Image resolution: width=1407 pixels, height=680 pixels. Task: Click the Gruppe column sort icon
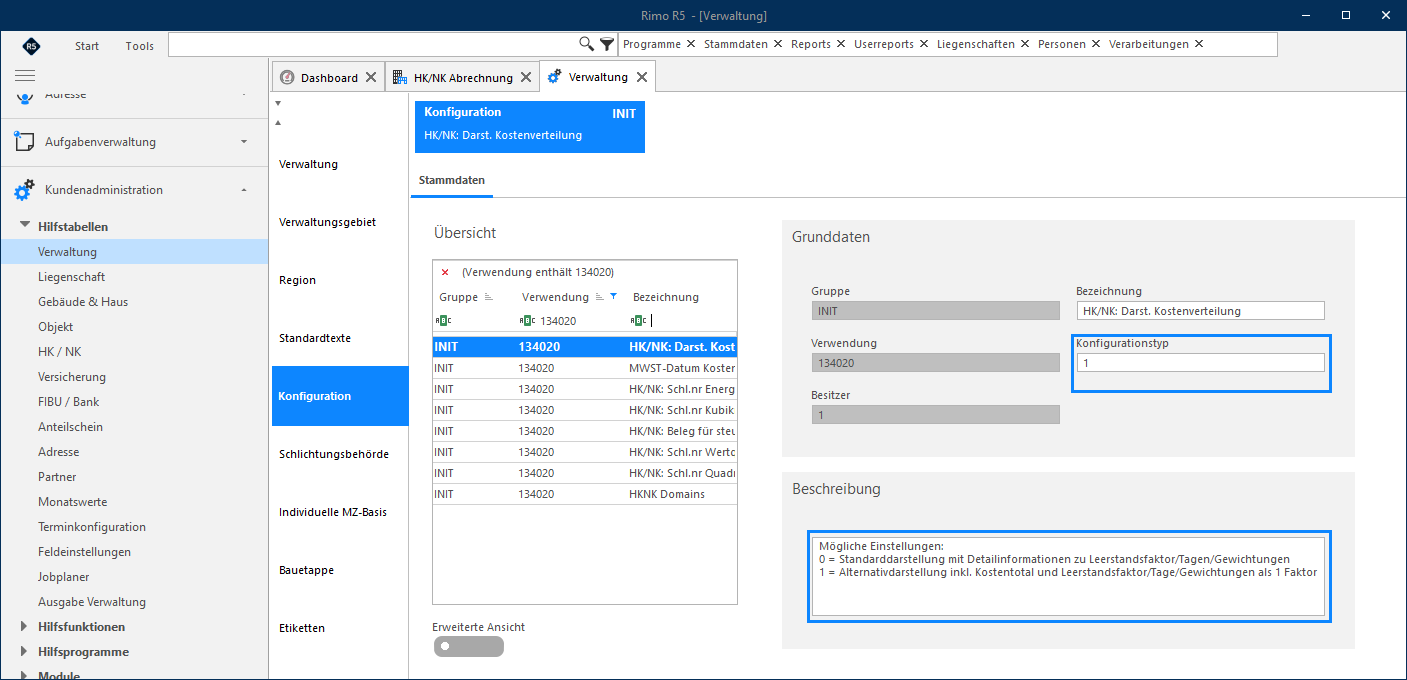click(x=489, y=297)
